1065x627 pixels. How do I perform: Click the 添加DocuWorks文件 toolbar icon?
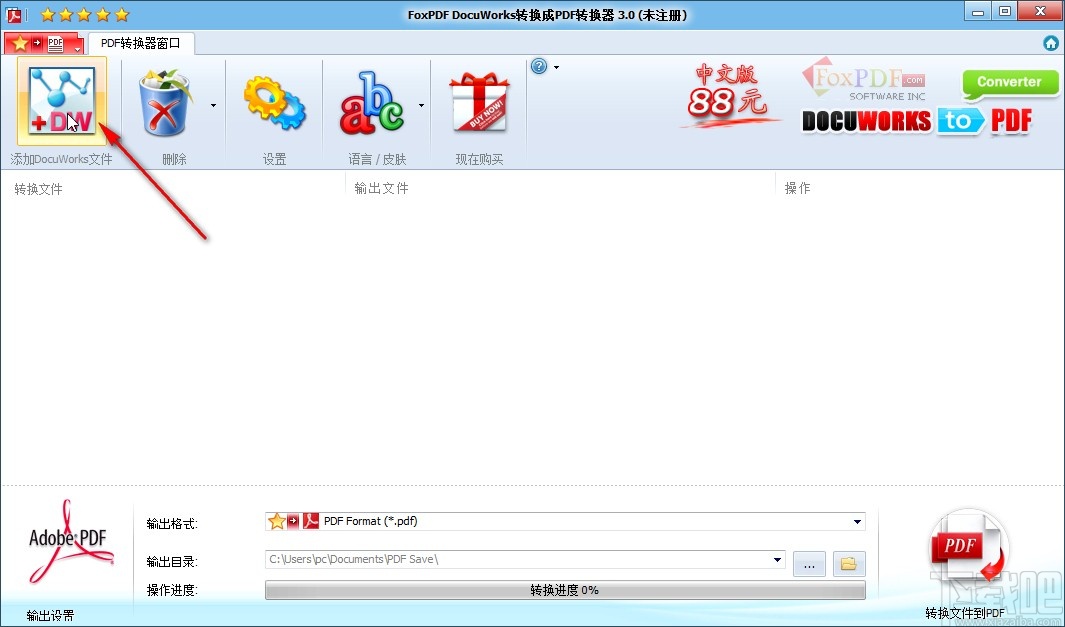click(60, 100)
